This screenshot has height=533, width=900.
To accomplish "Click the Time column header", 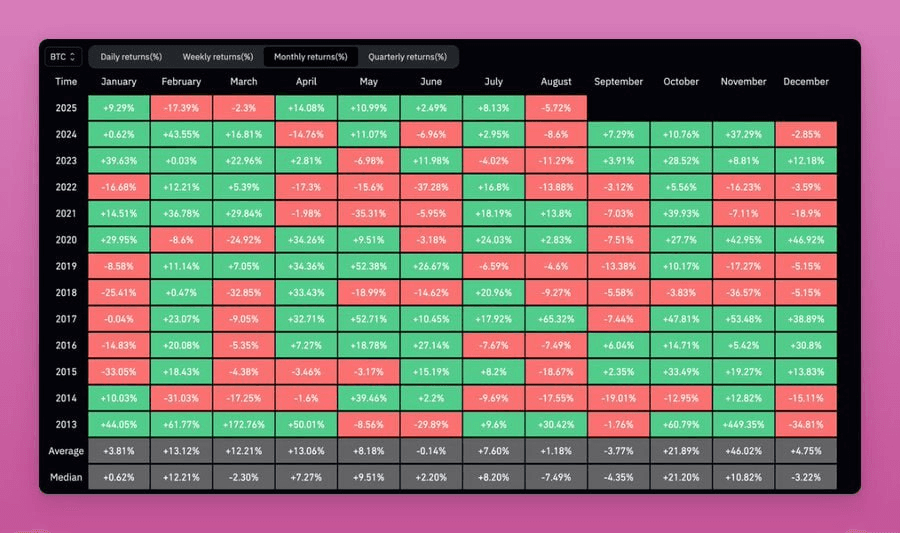I will (66, 81).
